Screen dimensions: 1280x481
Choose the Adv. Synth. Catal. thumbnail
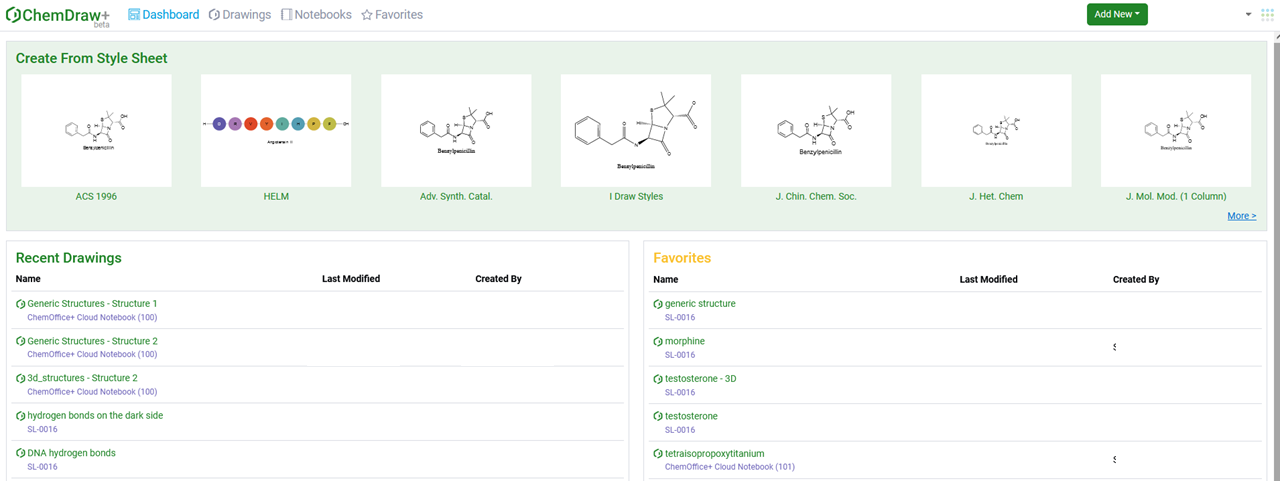456,131
